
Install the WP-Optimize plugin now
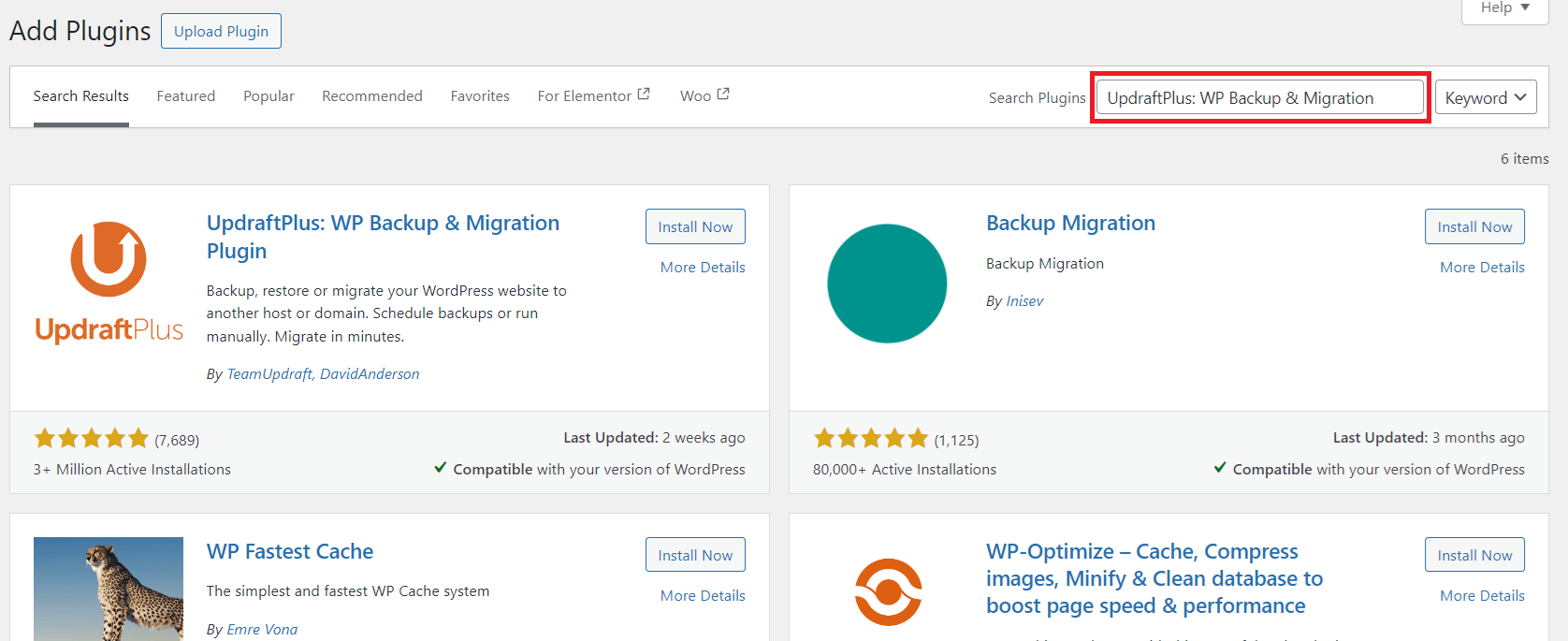click(1474, 555)
